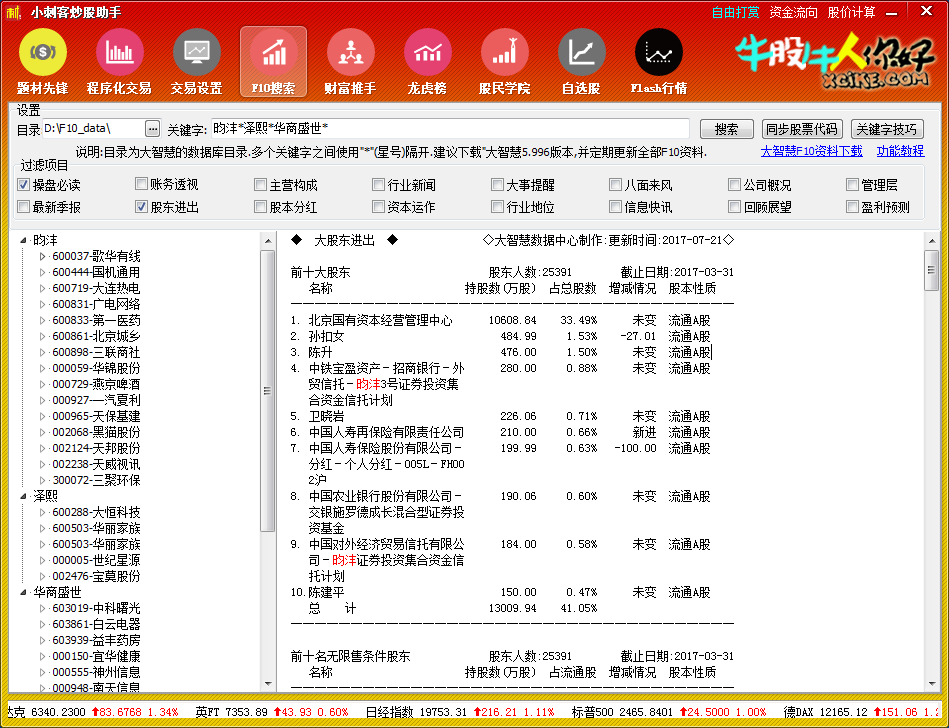Select 002068-黑猫股份 in the tree

point(96,433)
